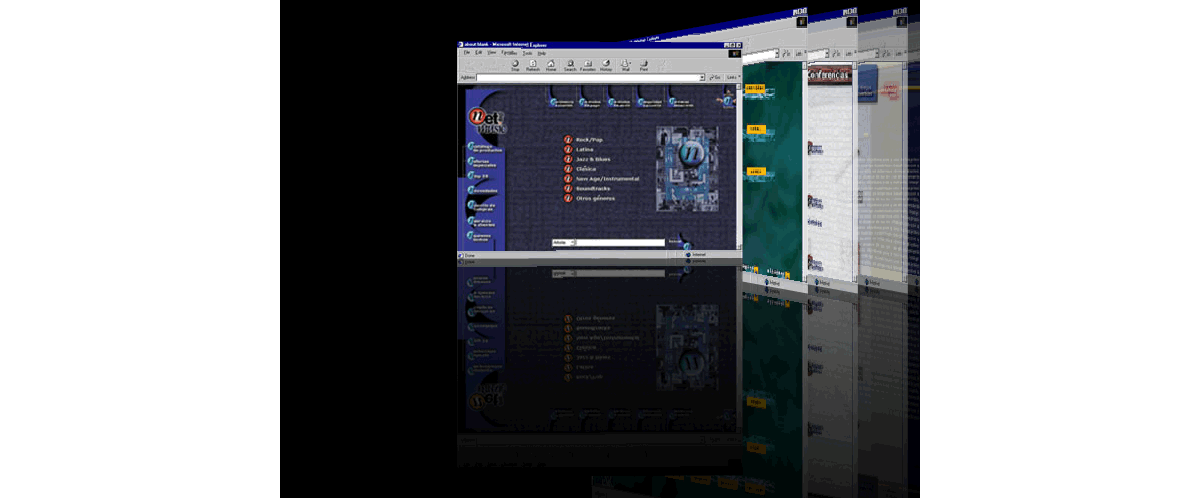The image size is (1200, 500).
Task: Select the Jazz & Blues genre link
Action: point(593,160)
